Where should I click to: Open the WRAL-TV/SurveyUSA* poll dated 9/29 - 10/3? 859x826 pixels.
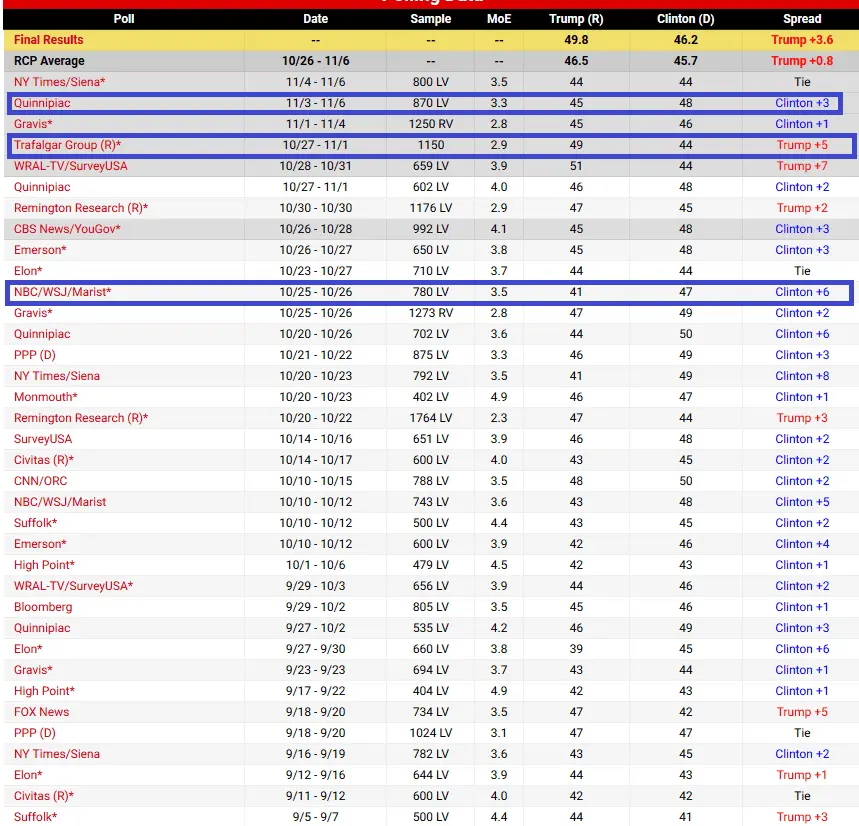[73, 586]
